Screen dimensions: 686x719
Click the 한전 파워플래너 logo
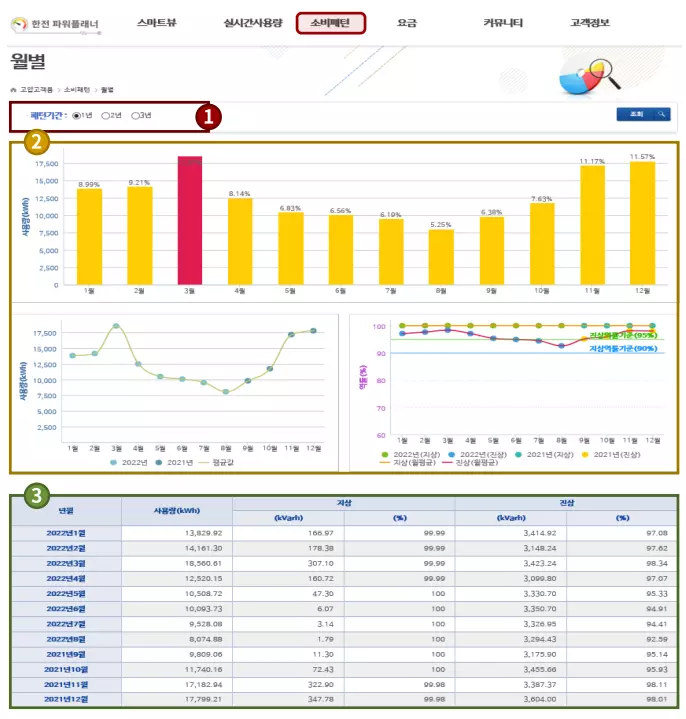pos(55,25)
